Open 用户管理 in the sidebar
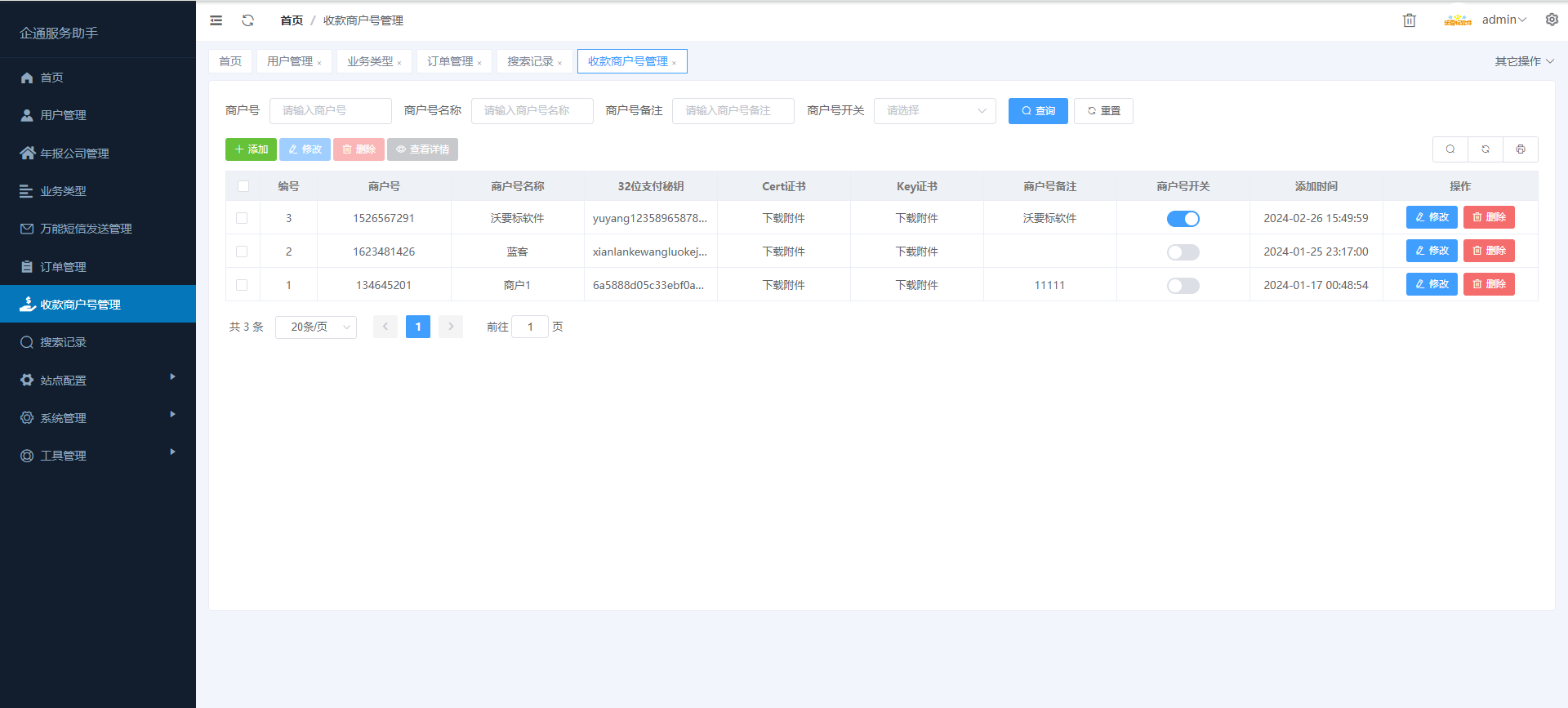 (x=98, y=115)
